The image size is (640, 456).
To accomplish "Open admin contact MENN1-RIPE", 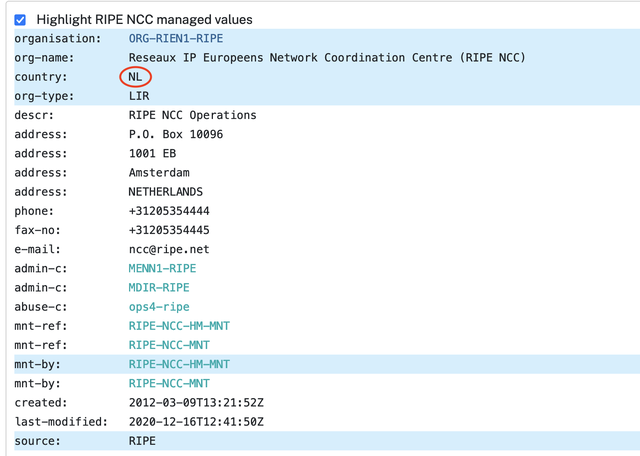I will [162, 268].
